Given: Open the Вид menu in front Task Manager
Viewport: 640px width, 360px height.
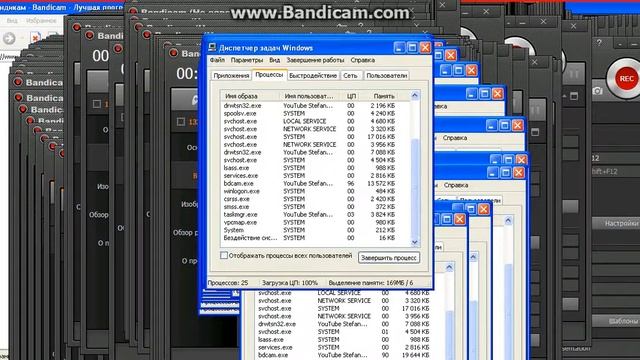Looking at the screenshot, I should [x=274, y=60].
